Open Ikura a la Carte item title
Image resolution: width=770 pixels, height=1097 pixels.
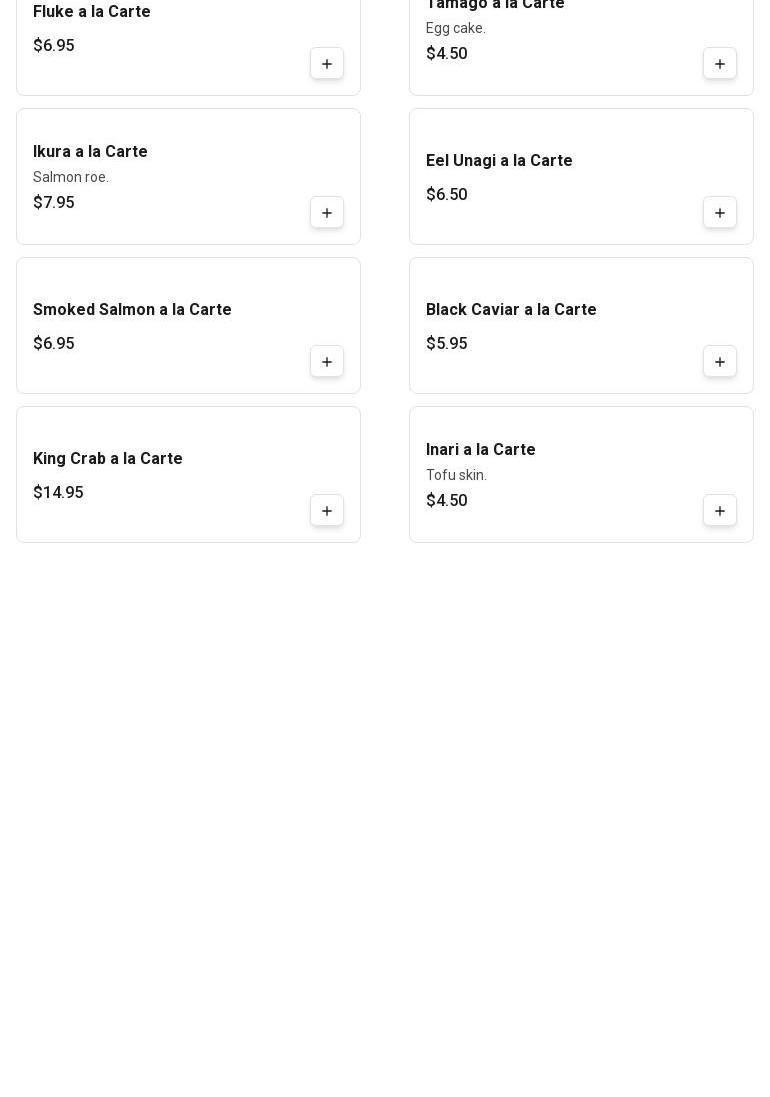[90, 152]
